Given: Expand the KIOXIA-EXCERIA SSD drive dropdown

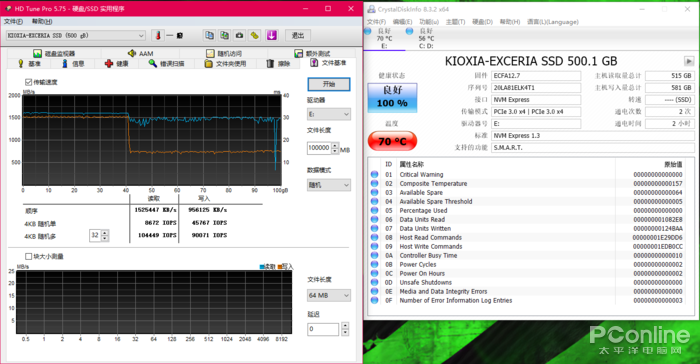Looking at the screenshot, I should pos(76,36).
